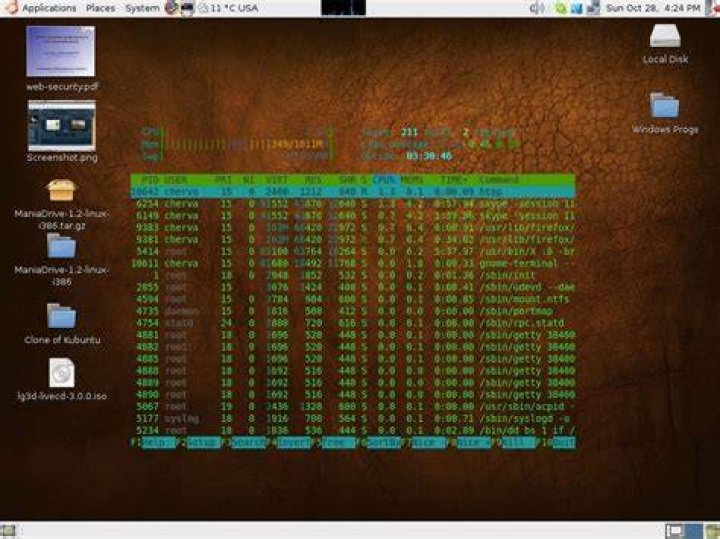Click the Command column header
The height and width of the screenshot is (539, 720).
coord(499,180)
